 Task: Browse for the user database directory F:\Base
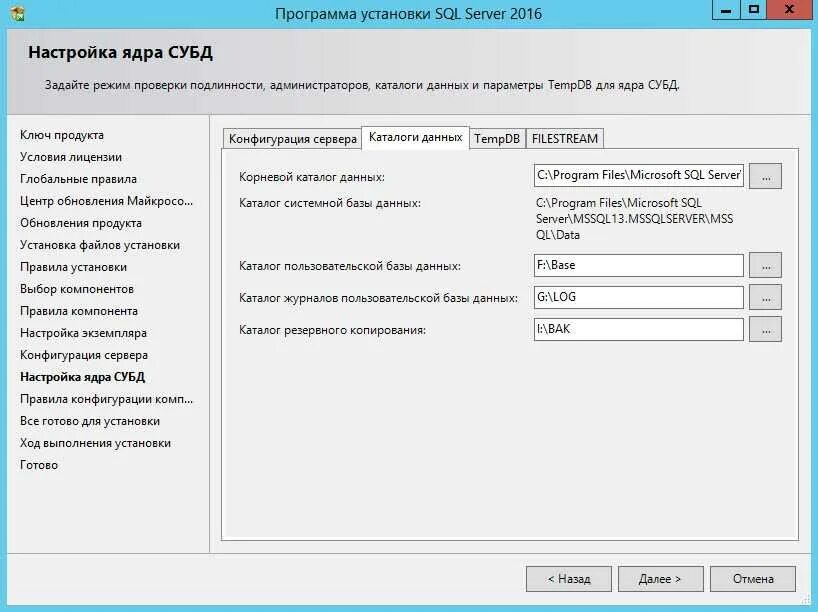coord(765,265)
